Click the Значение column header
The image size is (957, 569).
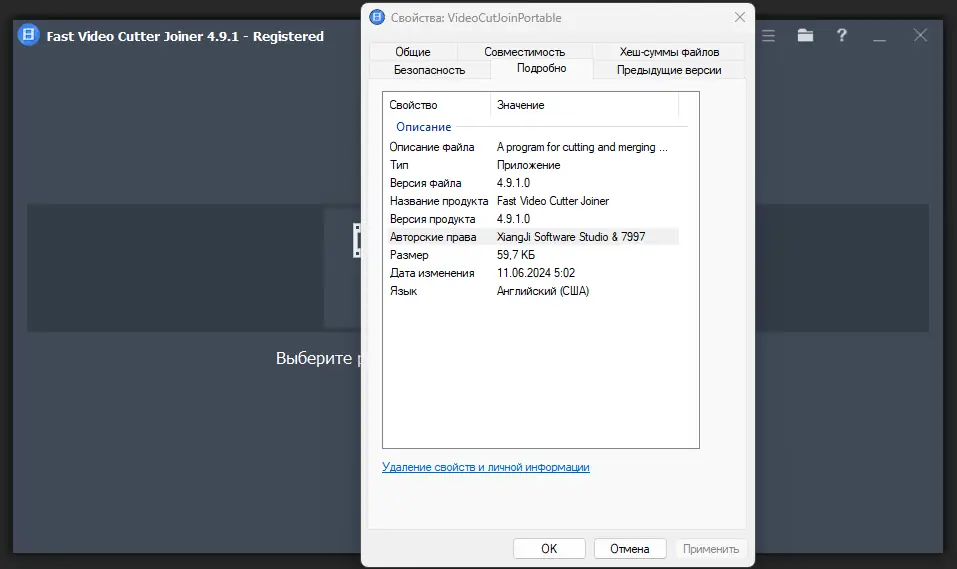pyautogui.click(x=583, y=105)
